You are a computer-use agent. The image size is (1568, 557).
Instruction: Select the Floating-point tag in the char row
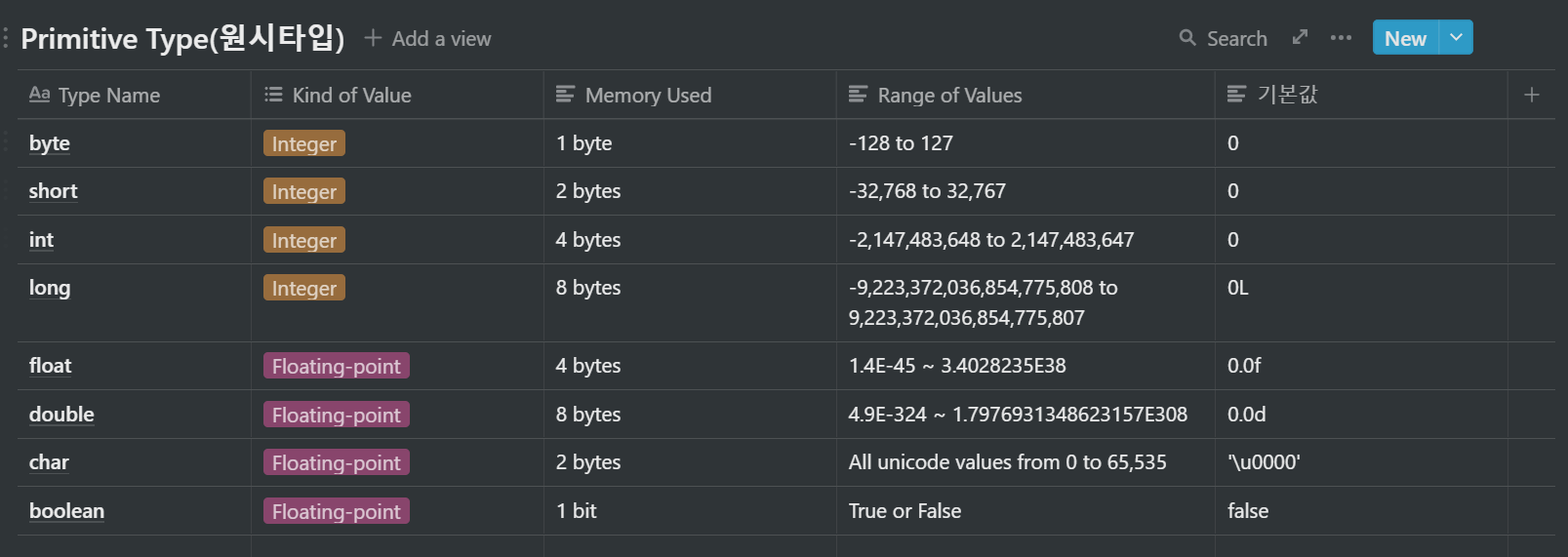pyautogui.click(x=336, y=463)
